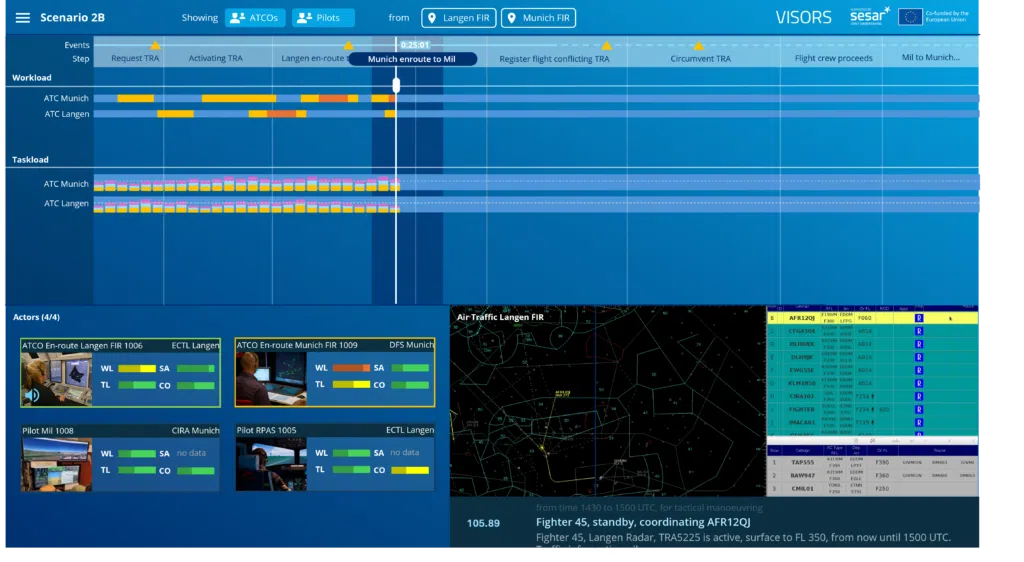Click the speaker icon on Langen FIR 1006 video

click(31, 395)
